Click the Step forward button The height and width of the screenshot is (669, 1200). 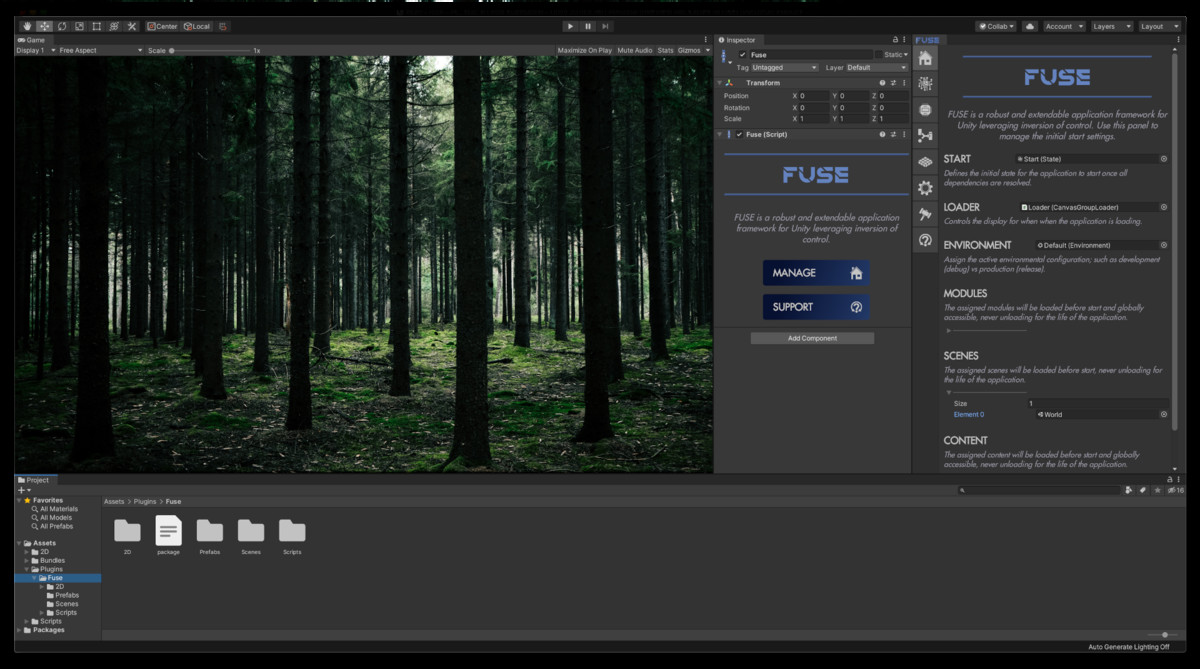coord(605,26)
